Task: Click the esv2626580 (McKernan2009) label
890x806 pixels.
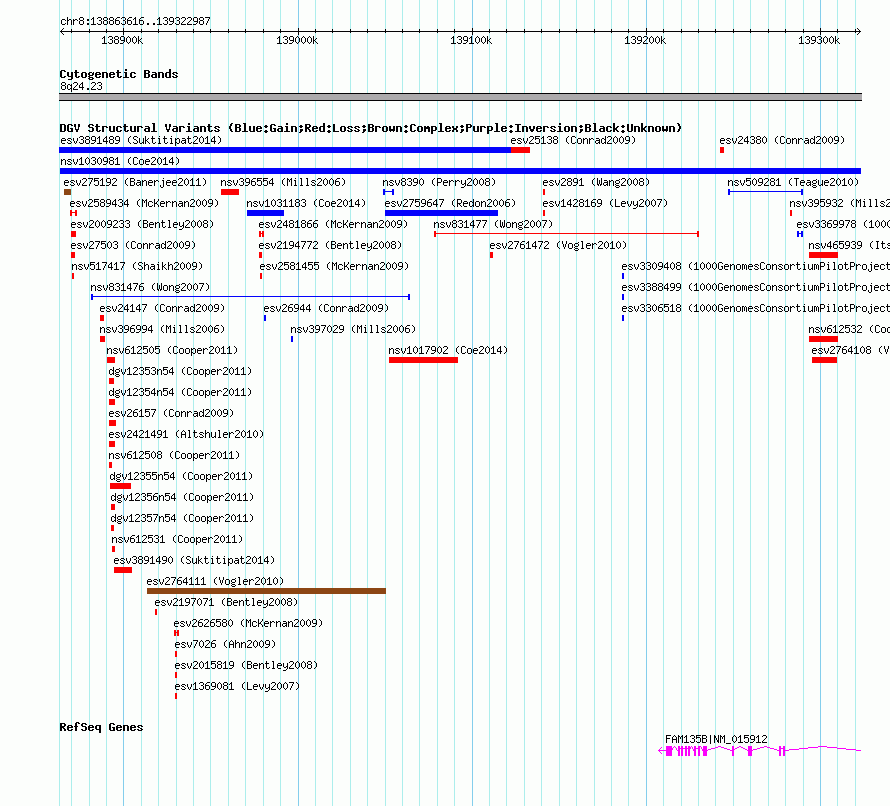Action: (248, 623)
